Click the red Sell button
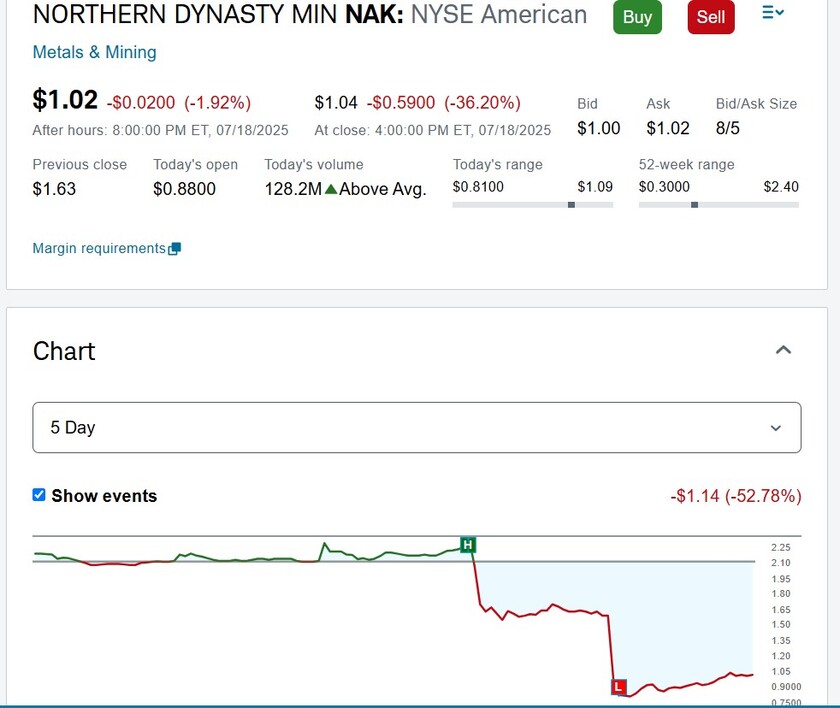Screen dimensions: 840x708 (711, 17)
